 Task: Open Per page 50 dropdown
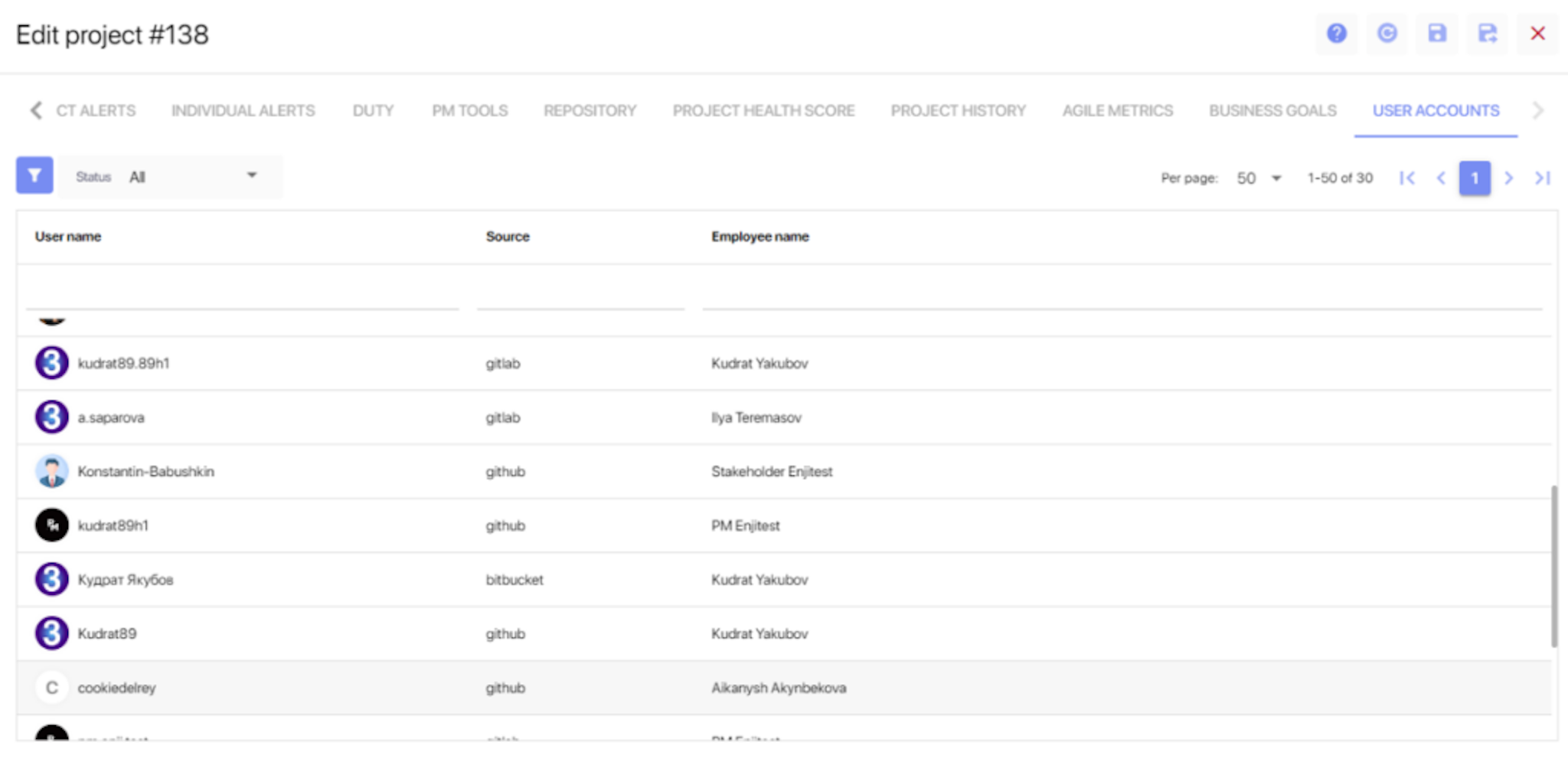1259,178
